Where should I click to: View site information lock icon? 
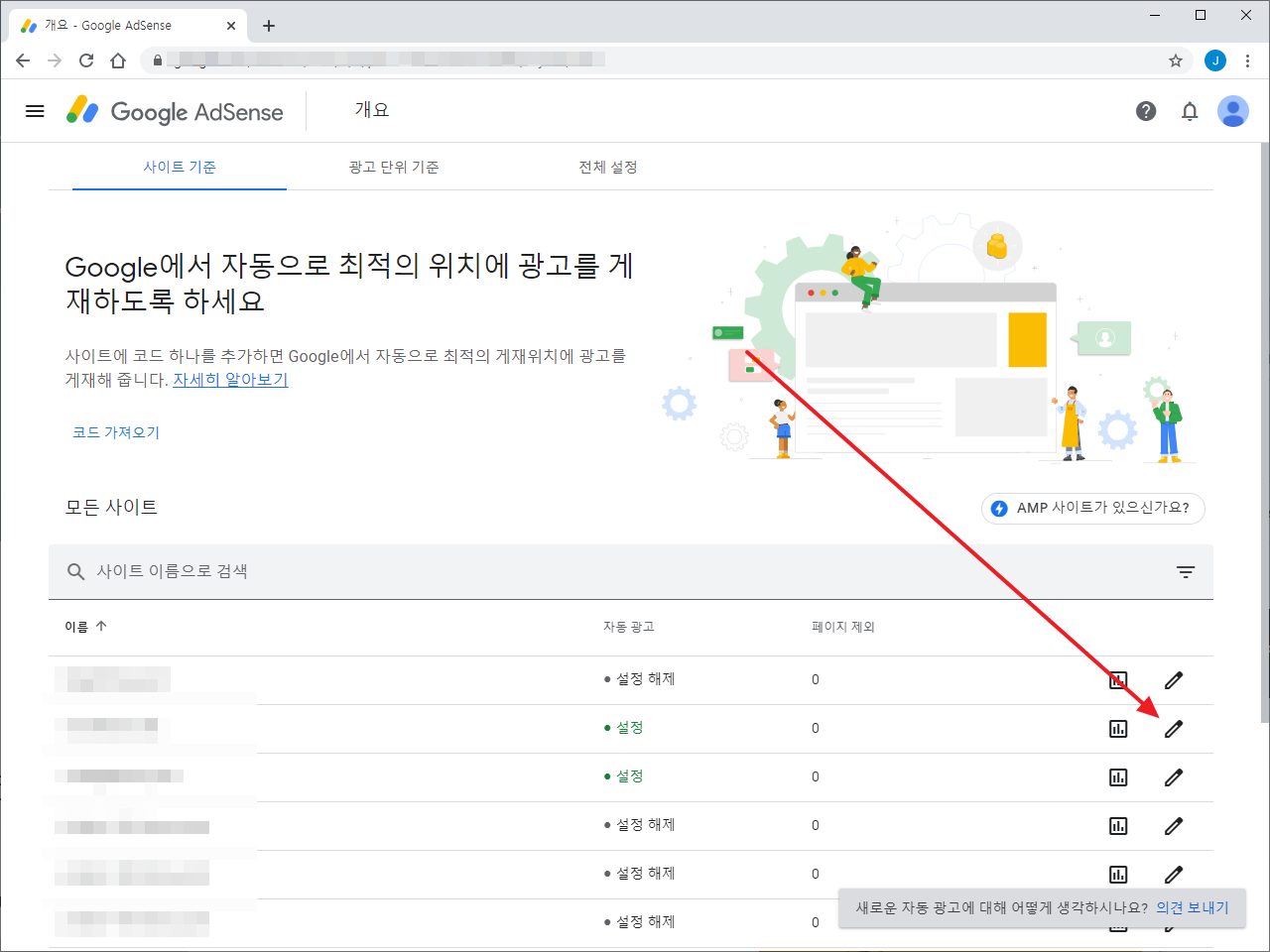tap(157, 60)
